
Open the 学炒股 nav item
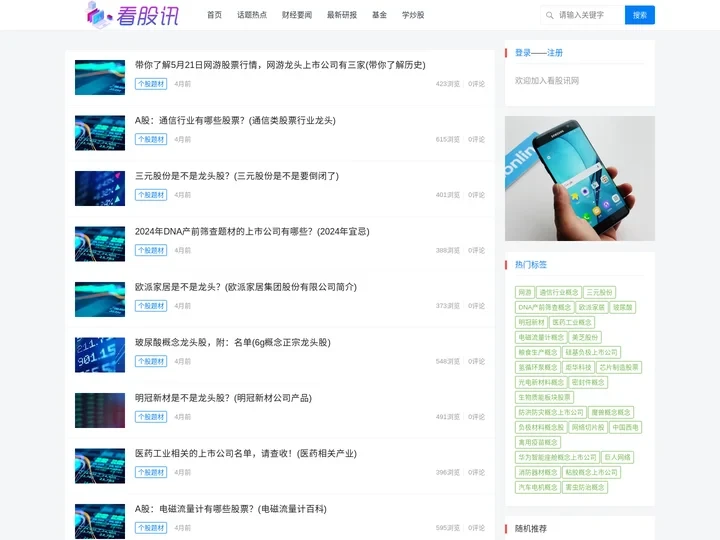point(413,15)
